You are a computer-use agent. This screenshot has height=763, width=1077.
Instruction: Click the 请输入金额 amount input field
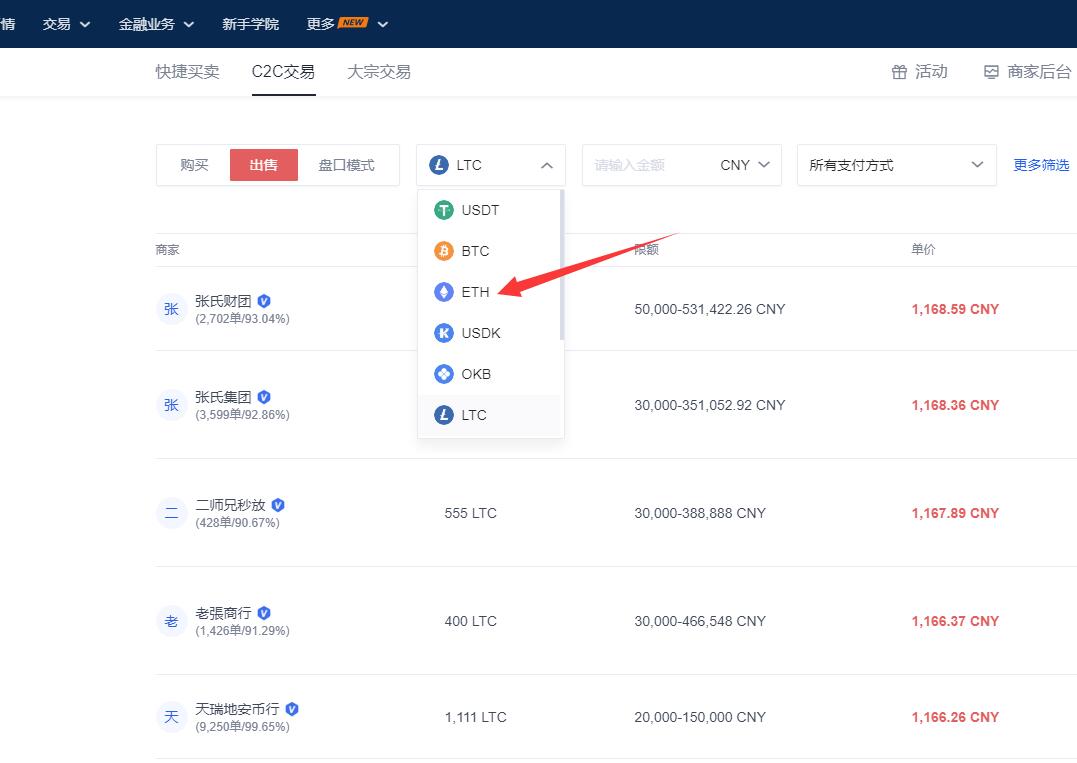pos(650,165)
